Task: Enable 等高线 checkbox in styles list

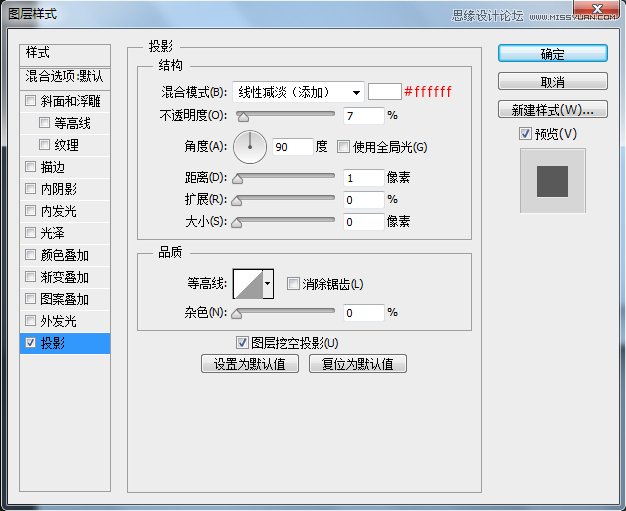Action: (x=44, y=122)
